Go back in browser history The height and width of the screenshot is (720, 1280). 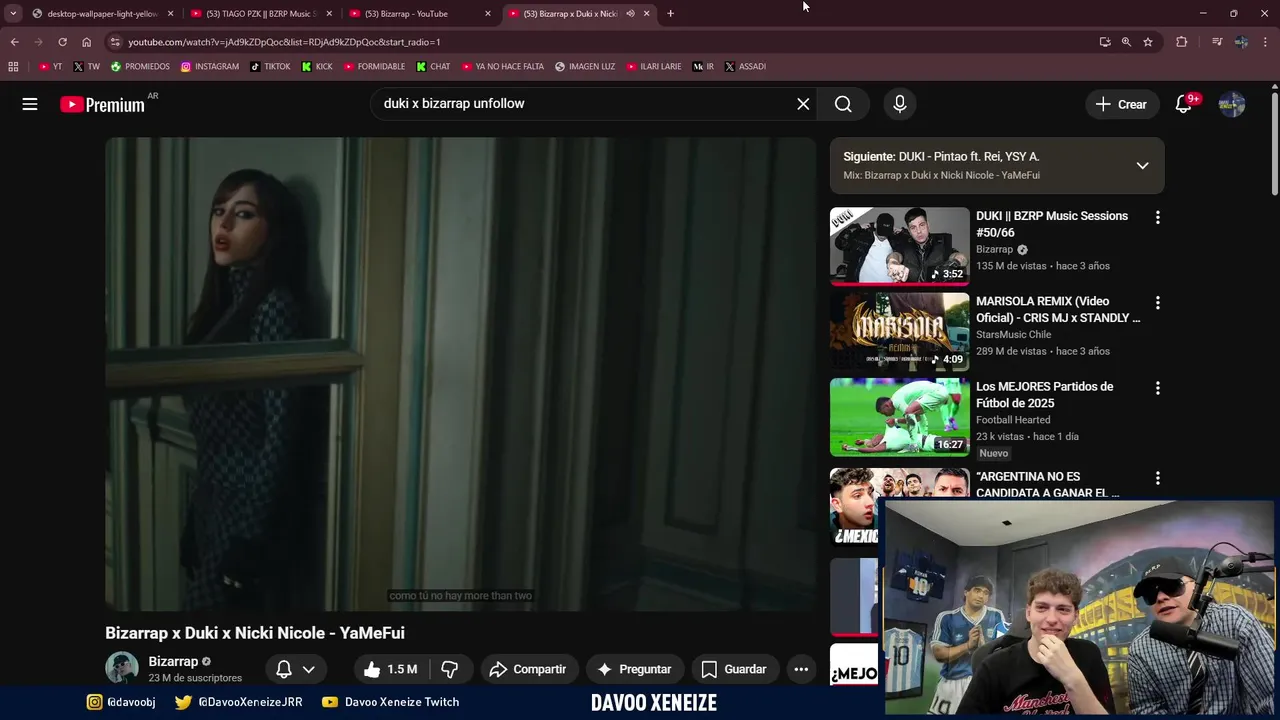click(14, 42)
